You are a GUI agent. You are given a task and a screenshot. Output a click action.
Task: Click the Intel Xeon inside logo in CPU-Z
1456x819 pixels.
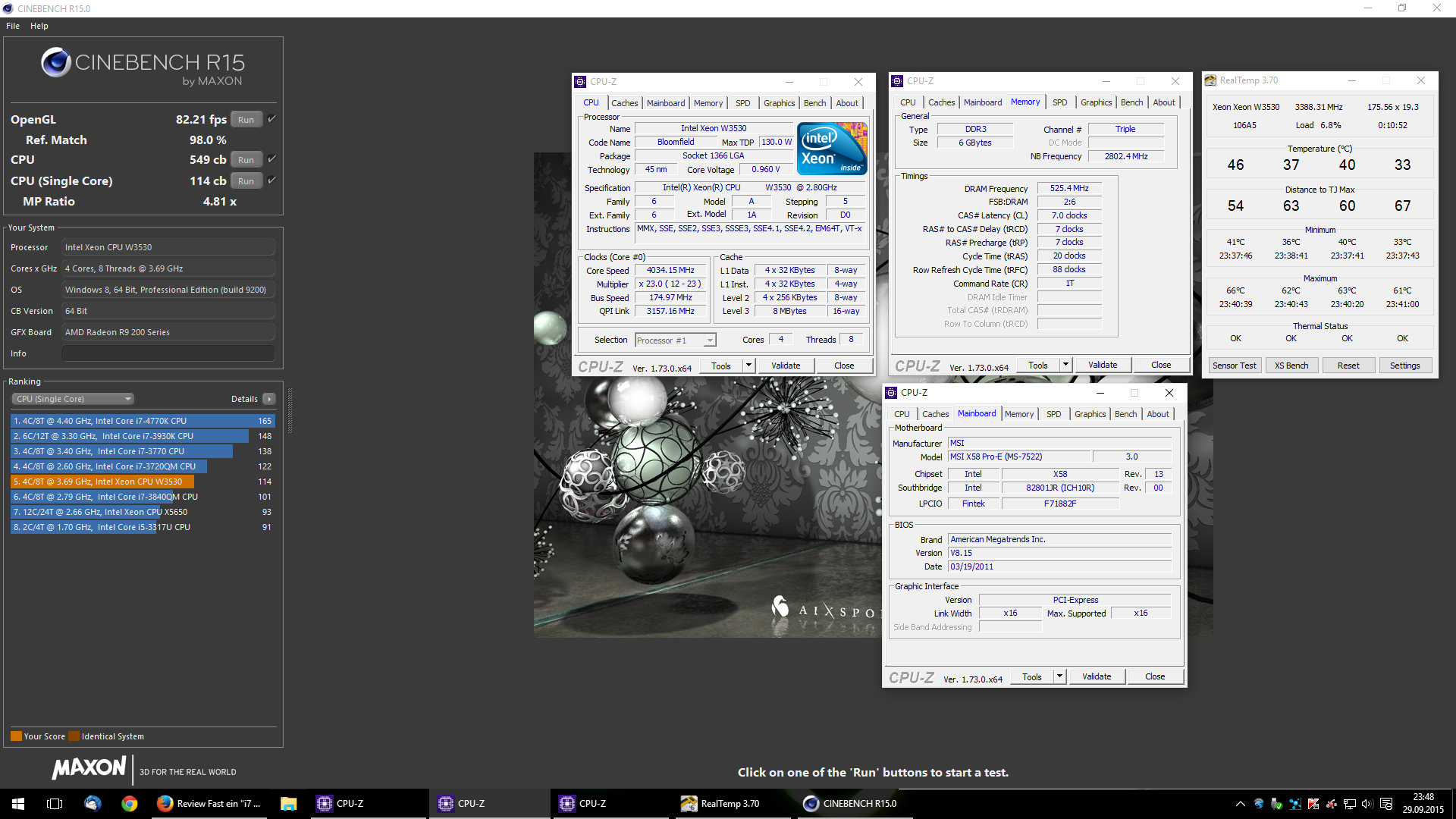(832, 149)
